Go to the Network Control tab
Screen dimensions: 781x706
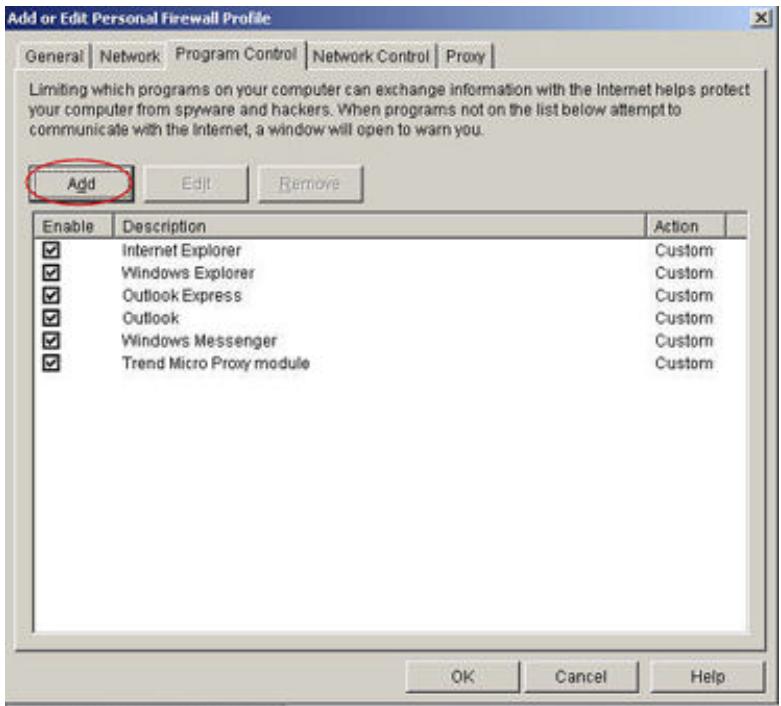point(371,56)
